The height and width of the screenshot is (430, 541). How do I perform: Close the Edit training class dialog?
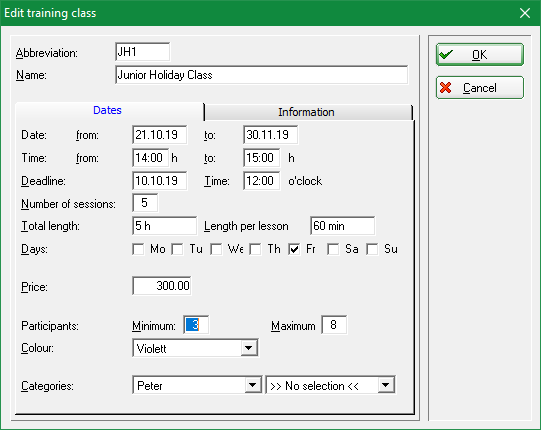point(525,13)
